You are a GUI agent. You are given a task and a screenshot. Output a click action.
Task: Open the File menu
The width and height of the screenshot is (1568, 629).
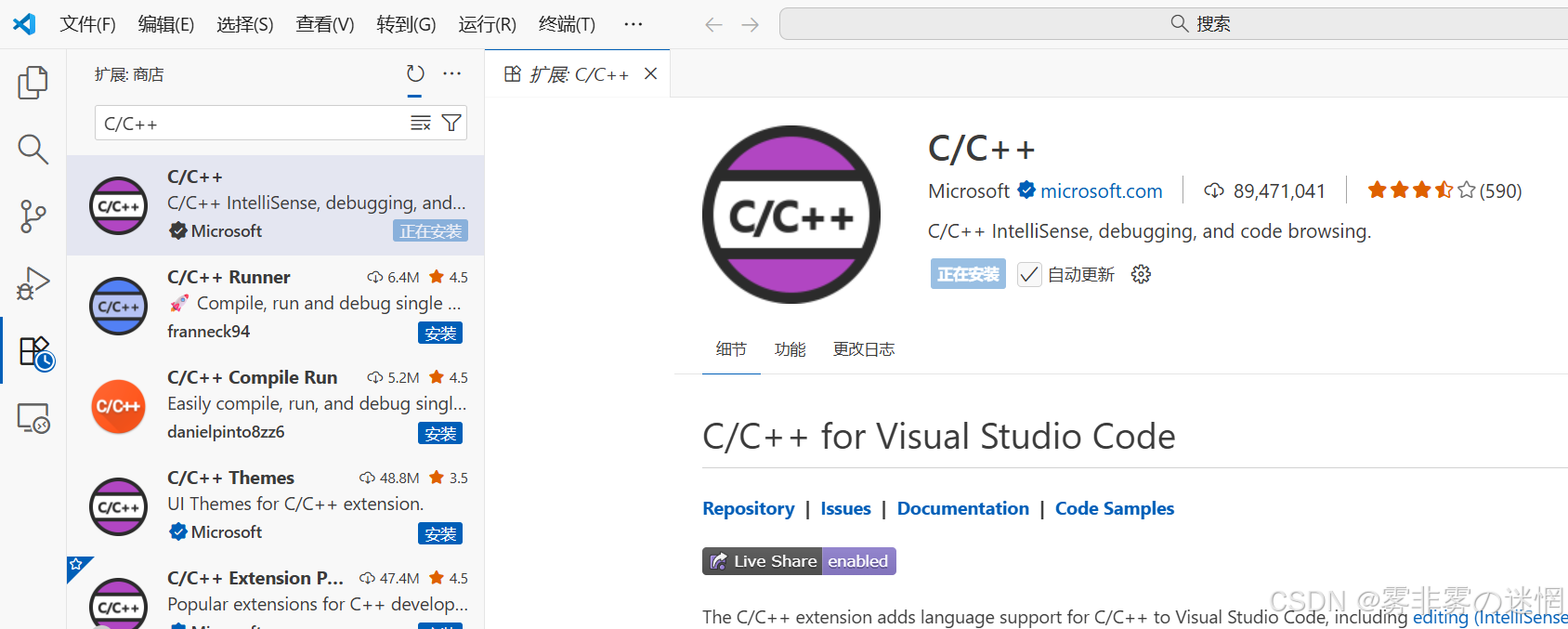coord(88,24)
